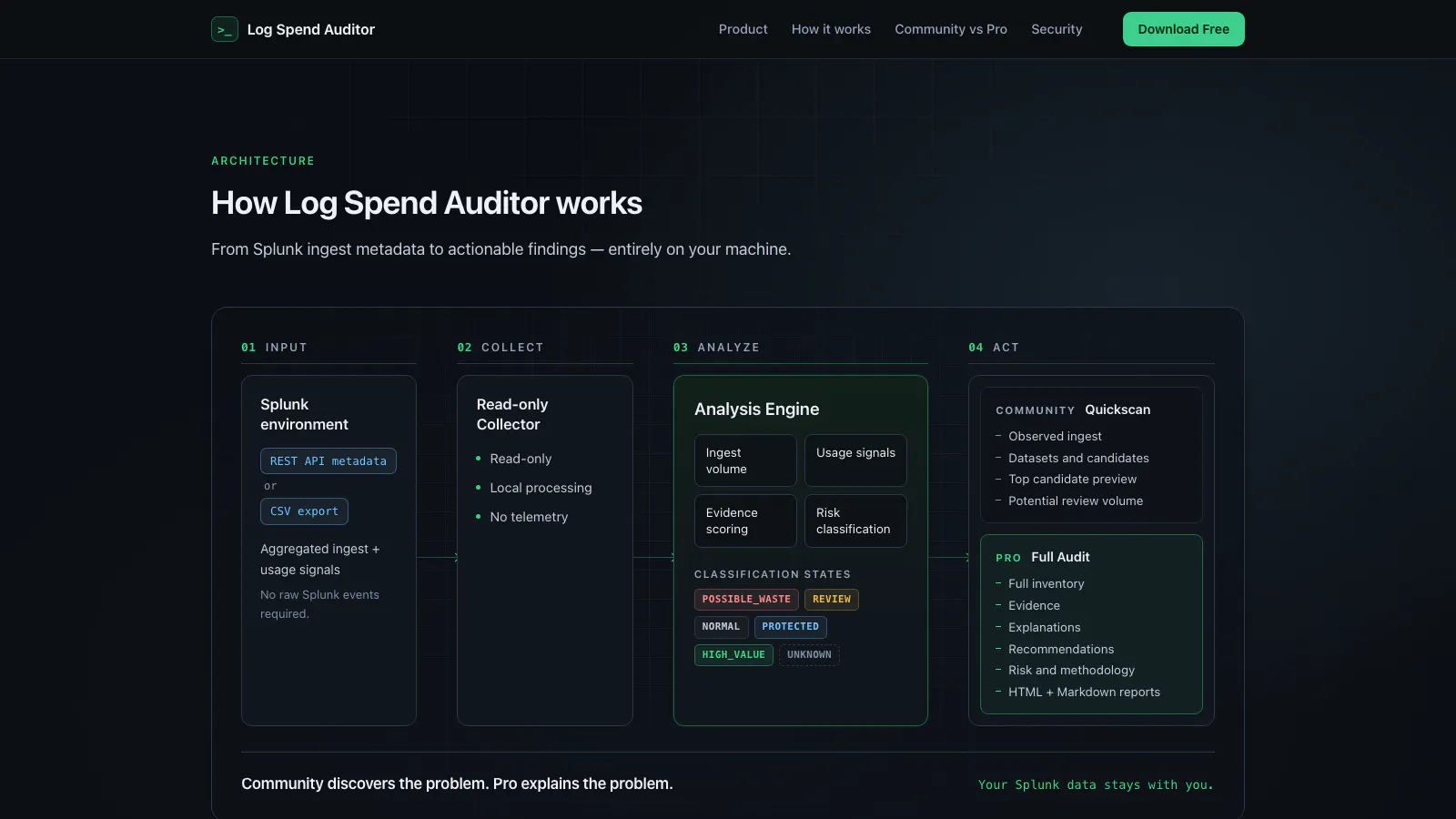The image size is (1456, 819).
Task: Click Aggregated ingest + usage signals text
Action: tap(320, 559)
